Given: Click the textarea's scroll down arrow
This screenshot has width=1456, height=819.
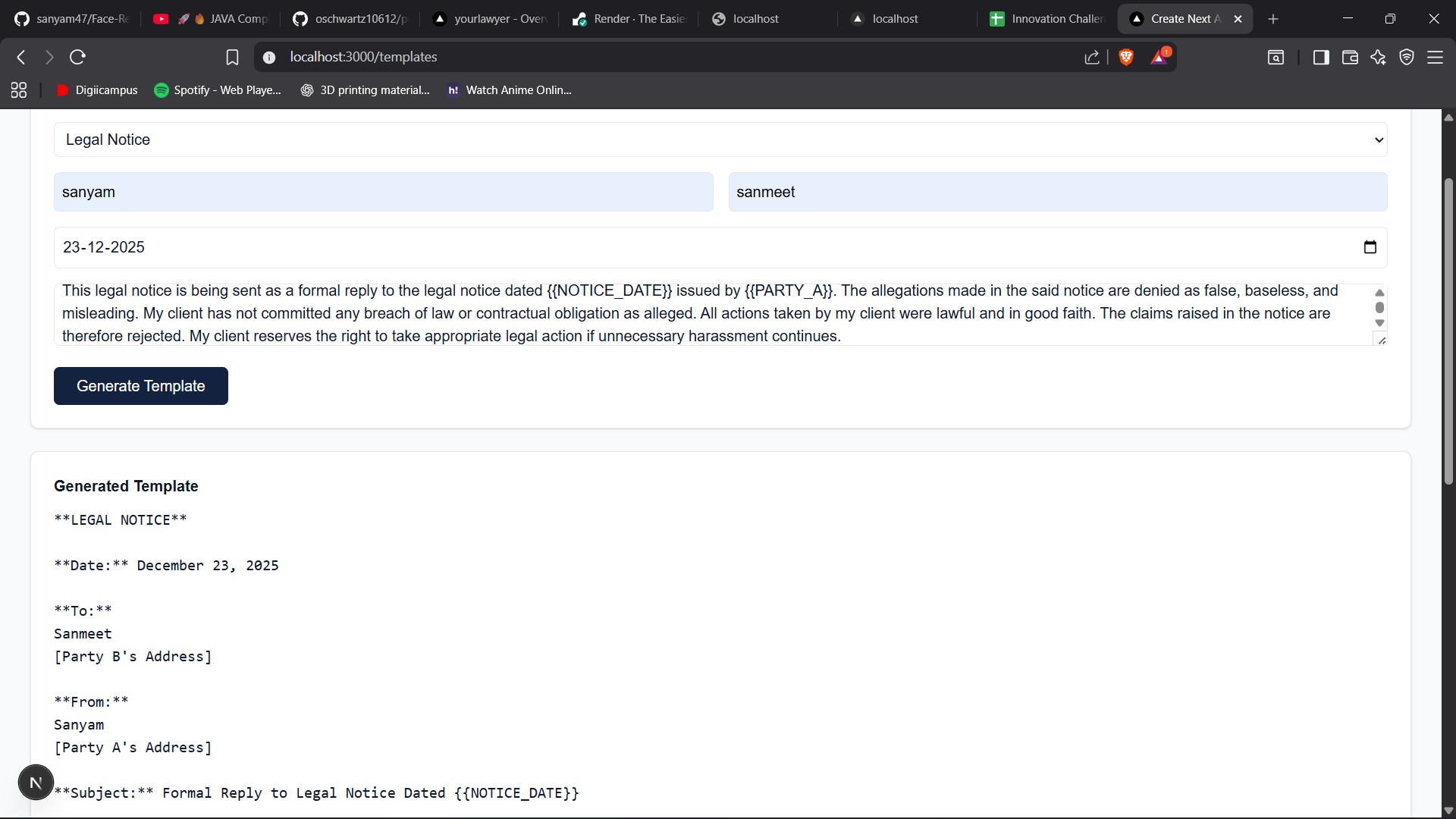Looking at the screenshot, I should [1379, 323].
